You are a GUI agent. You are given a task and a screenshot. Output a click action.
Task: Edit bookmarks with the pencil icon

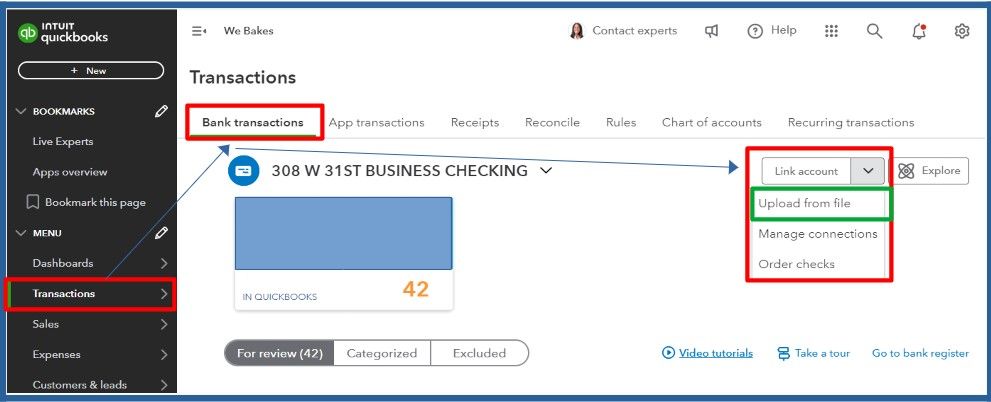tap(161, 111)
